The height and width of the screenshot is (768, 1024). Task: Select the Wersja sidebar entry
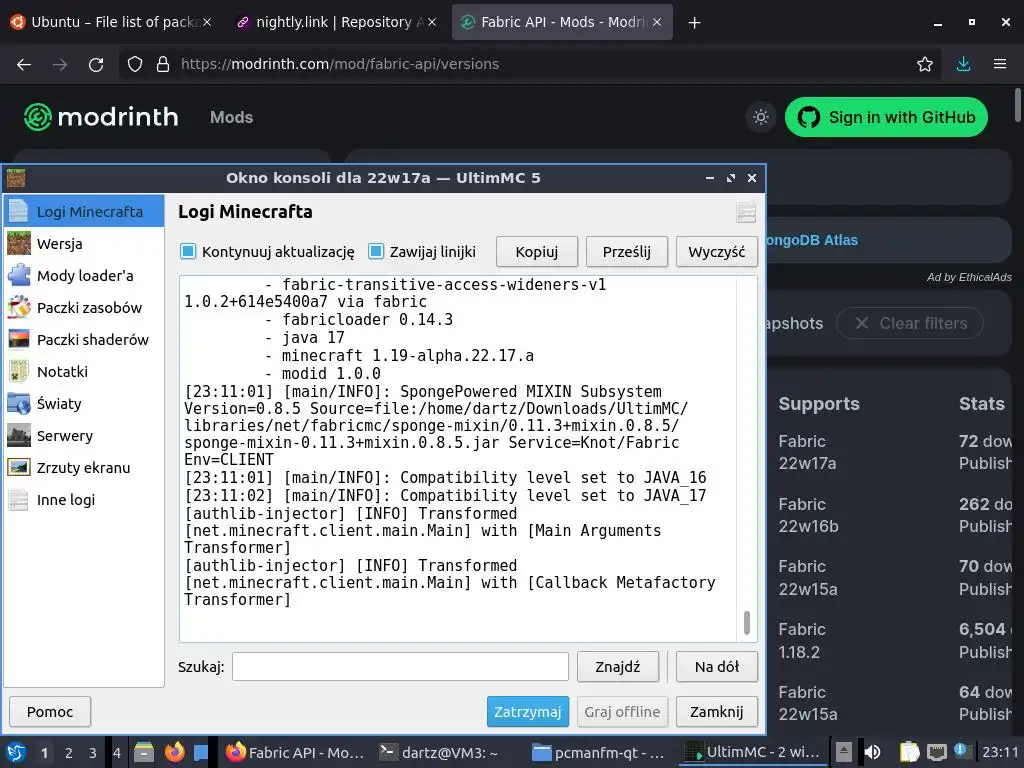pos(84,244)
